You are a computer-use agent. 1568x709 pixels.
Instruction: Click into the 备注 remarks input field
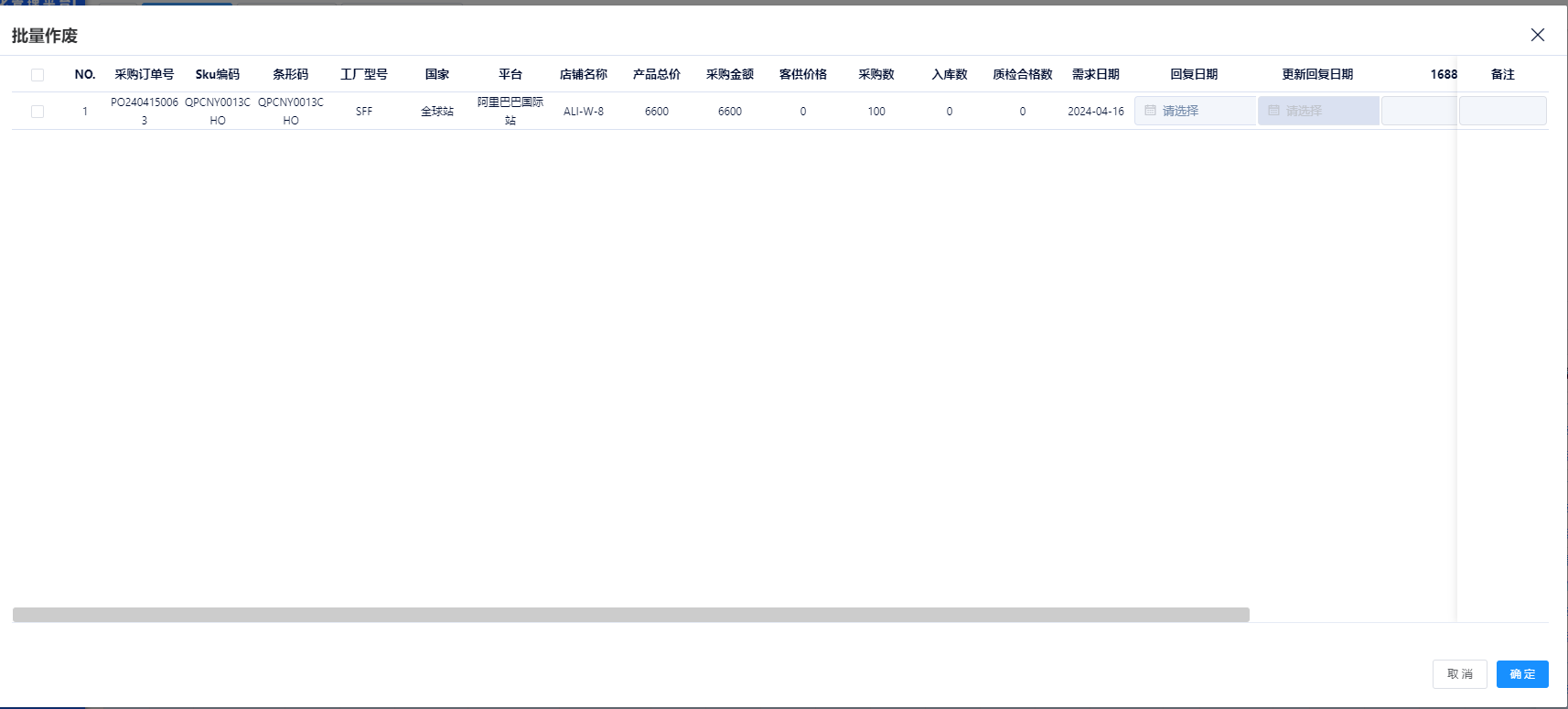[x=1502, y=111]
